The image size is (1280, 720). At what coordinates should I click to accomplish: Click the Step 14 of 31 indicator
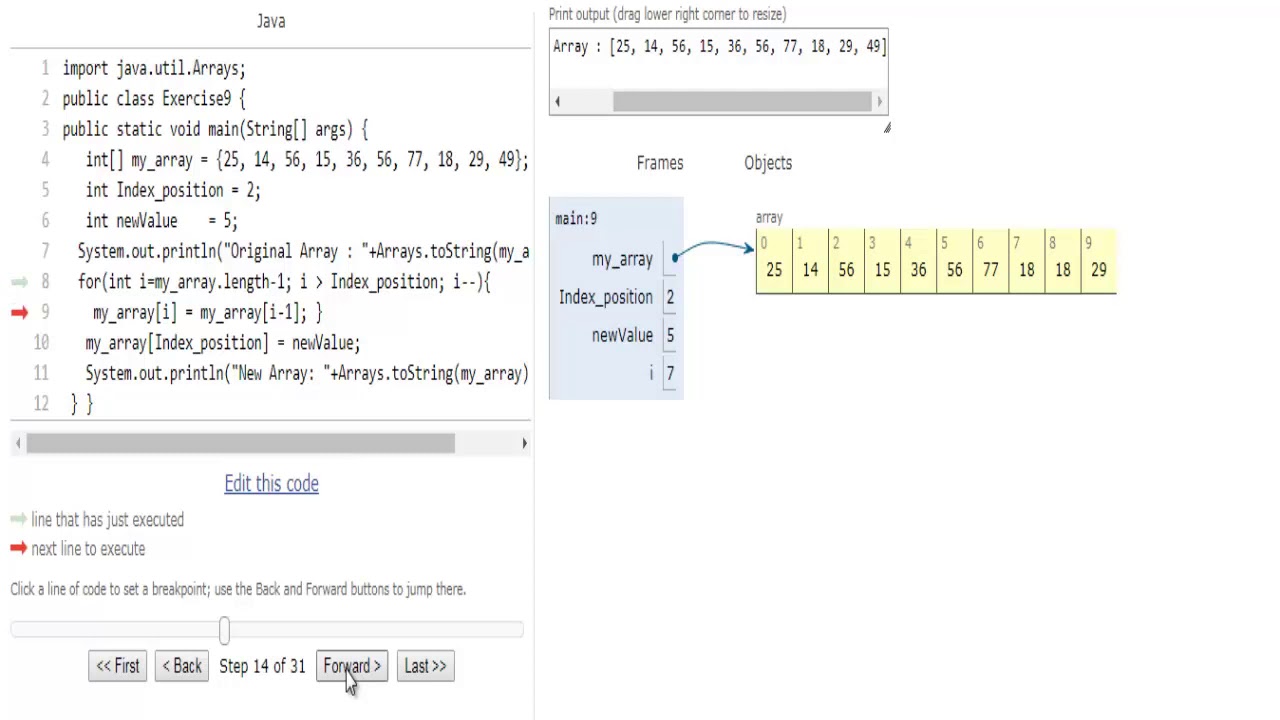(x=262, y=667)
